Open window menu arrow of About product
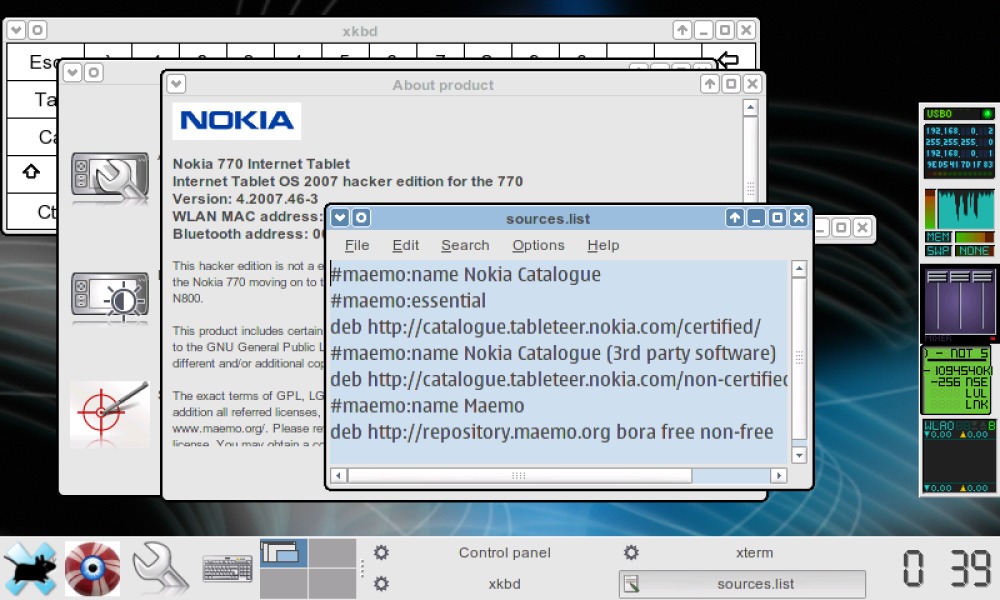Screen dimensions: 1000x600 click(177, 84)
